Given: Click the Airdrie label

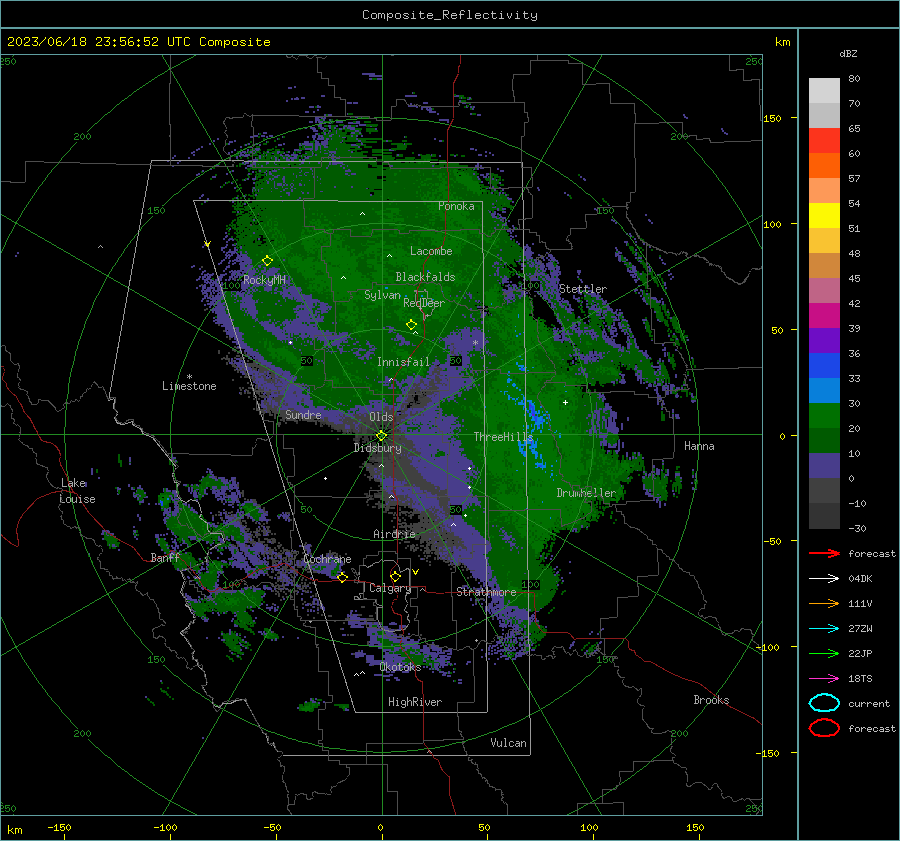Looking at the screenshot, I should [x=394, y=534].
